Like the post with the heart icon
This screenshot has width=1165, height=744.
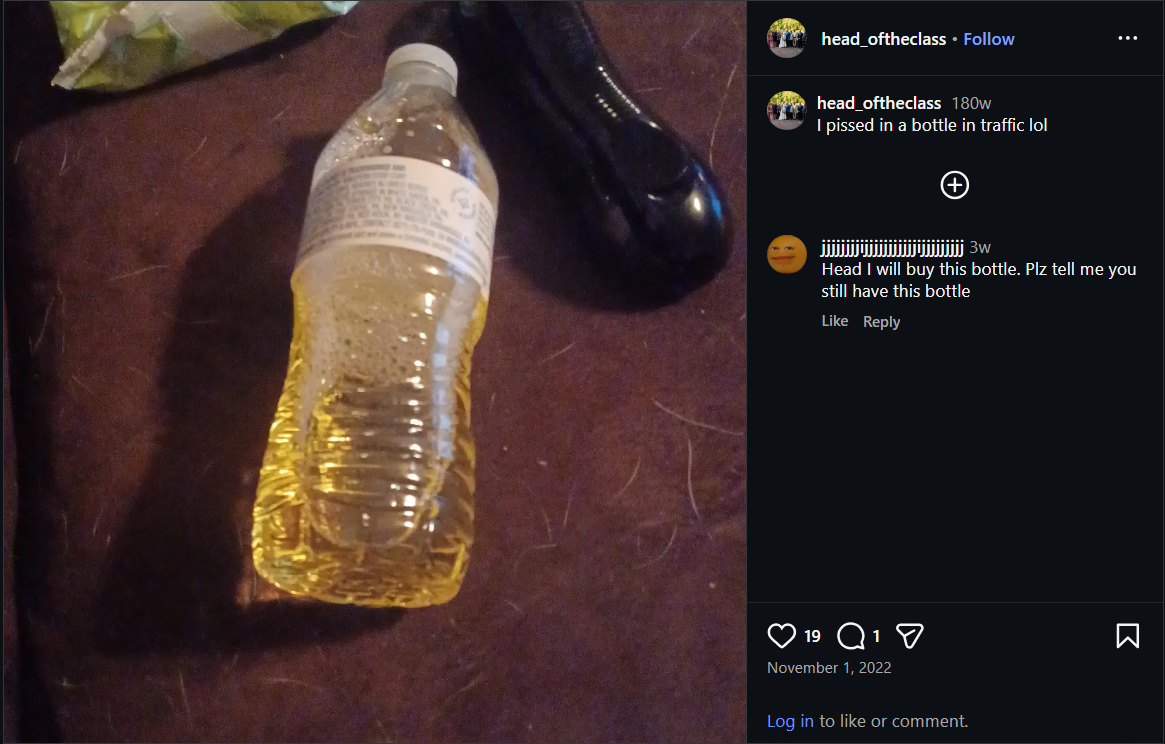click(x=781, y=636)
